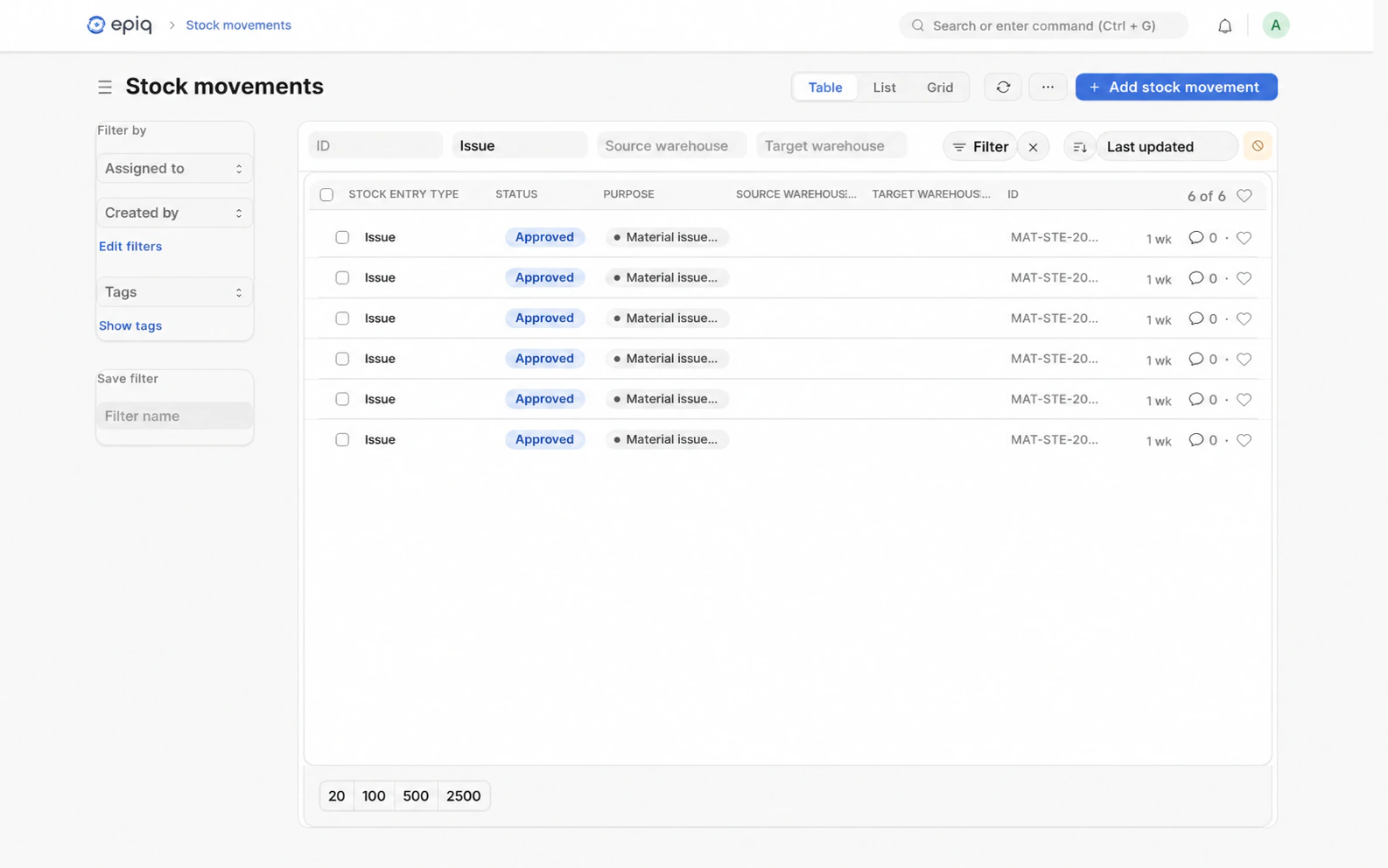Screen dimensions: 1388x868
Task: Switch to Table view
Action: [825, 87]
